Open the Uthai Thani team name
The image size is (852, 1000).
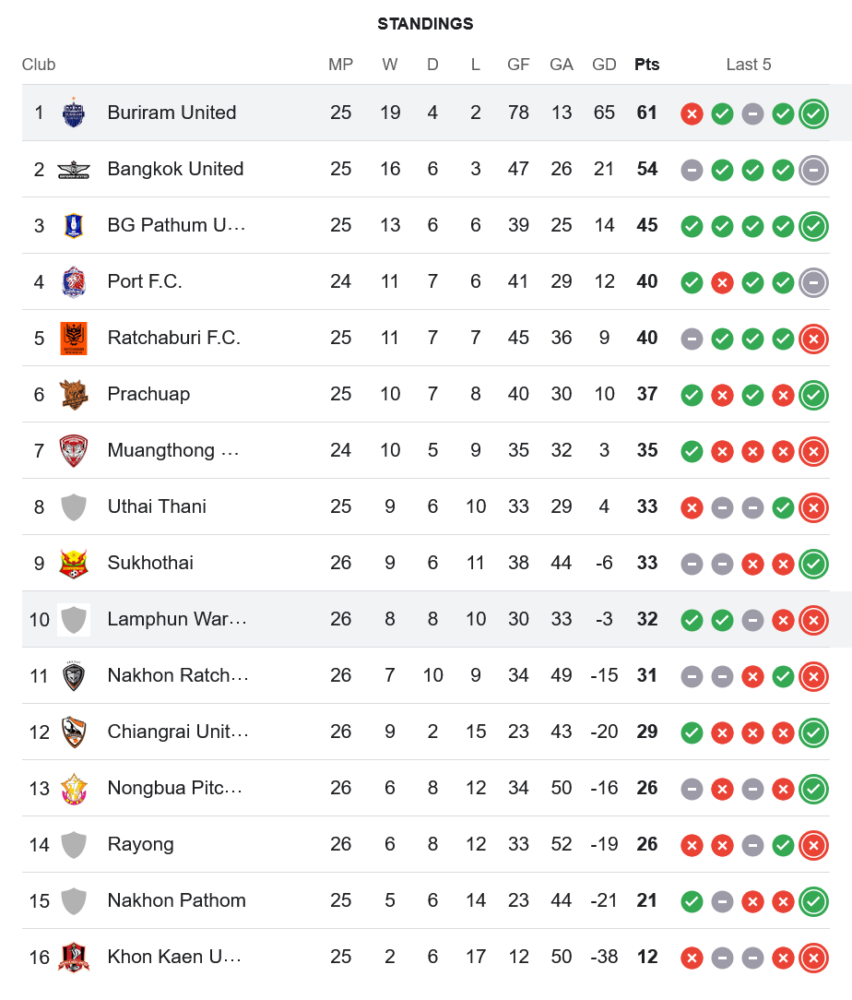click(157, 507)
